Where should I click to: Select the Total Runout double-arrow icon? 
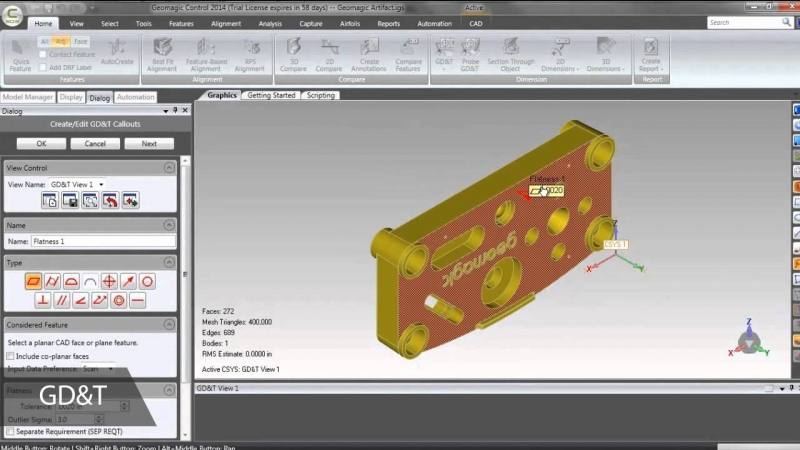(x=99, y=301)
